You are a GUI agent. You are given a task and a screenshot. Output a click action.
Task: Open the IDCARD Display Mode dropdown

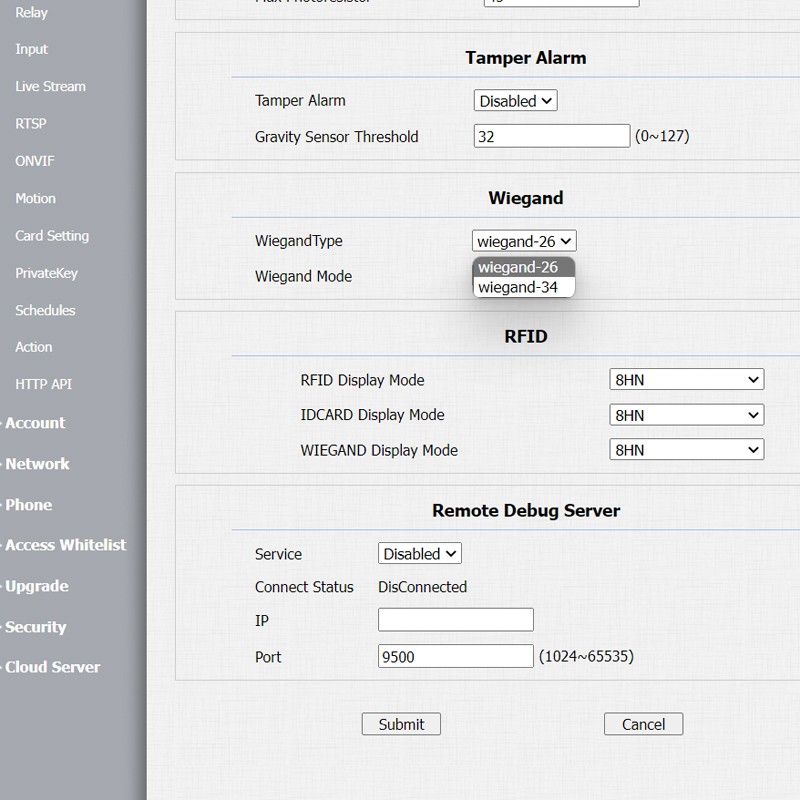(686, 415)
